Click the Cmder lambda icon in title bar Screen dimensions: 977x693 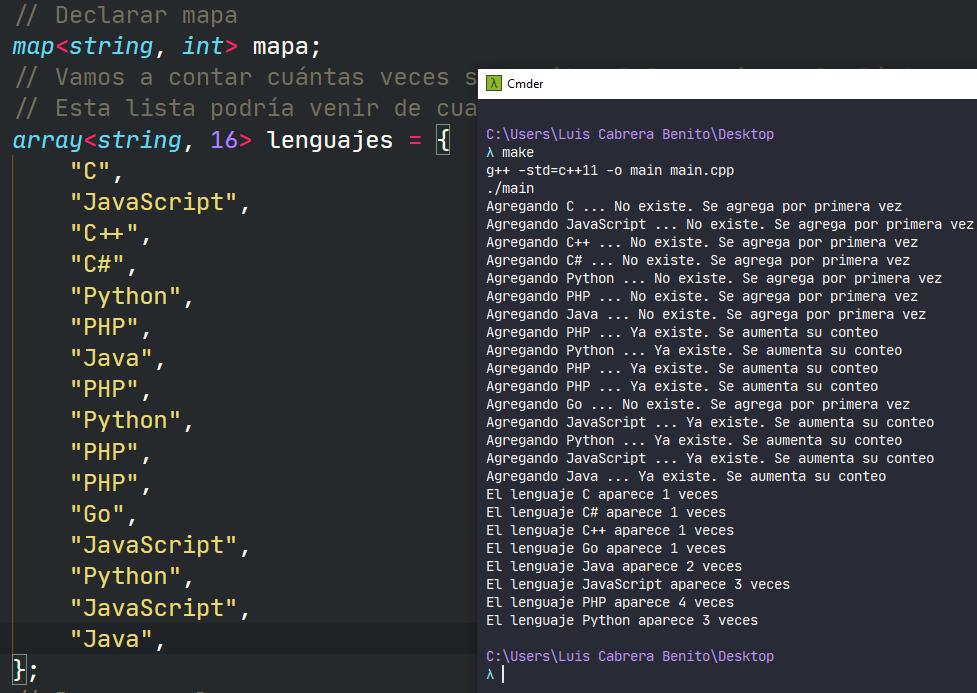point(493,84)
